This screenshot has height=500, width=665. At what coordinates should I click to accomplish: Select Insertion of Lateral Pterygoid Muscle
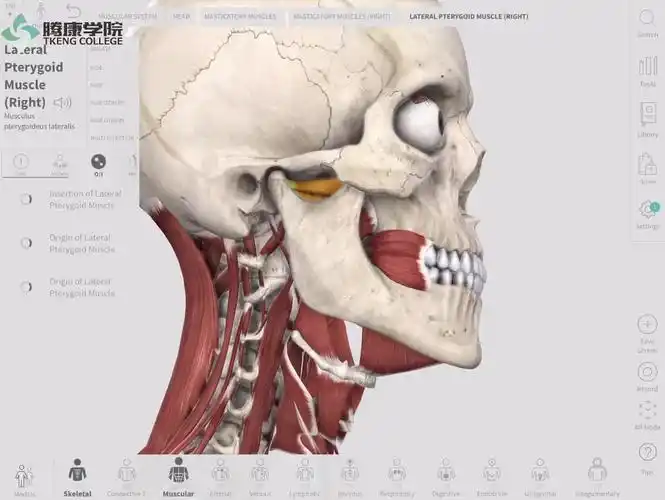click(80, 199)
